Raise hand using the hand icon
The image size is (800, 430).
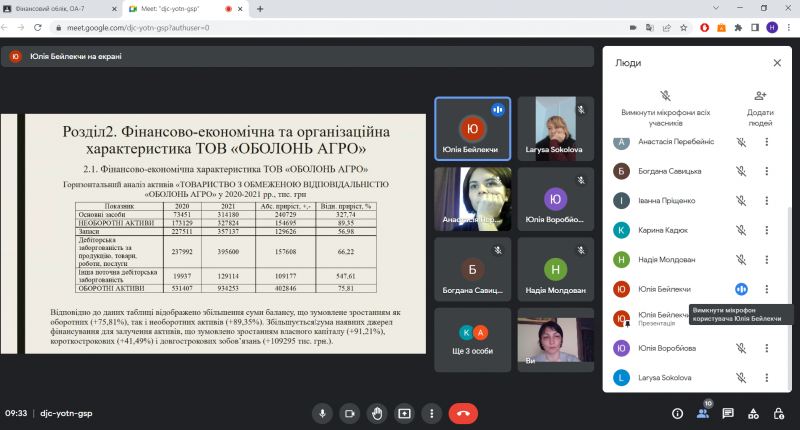377,414
